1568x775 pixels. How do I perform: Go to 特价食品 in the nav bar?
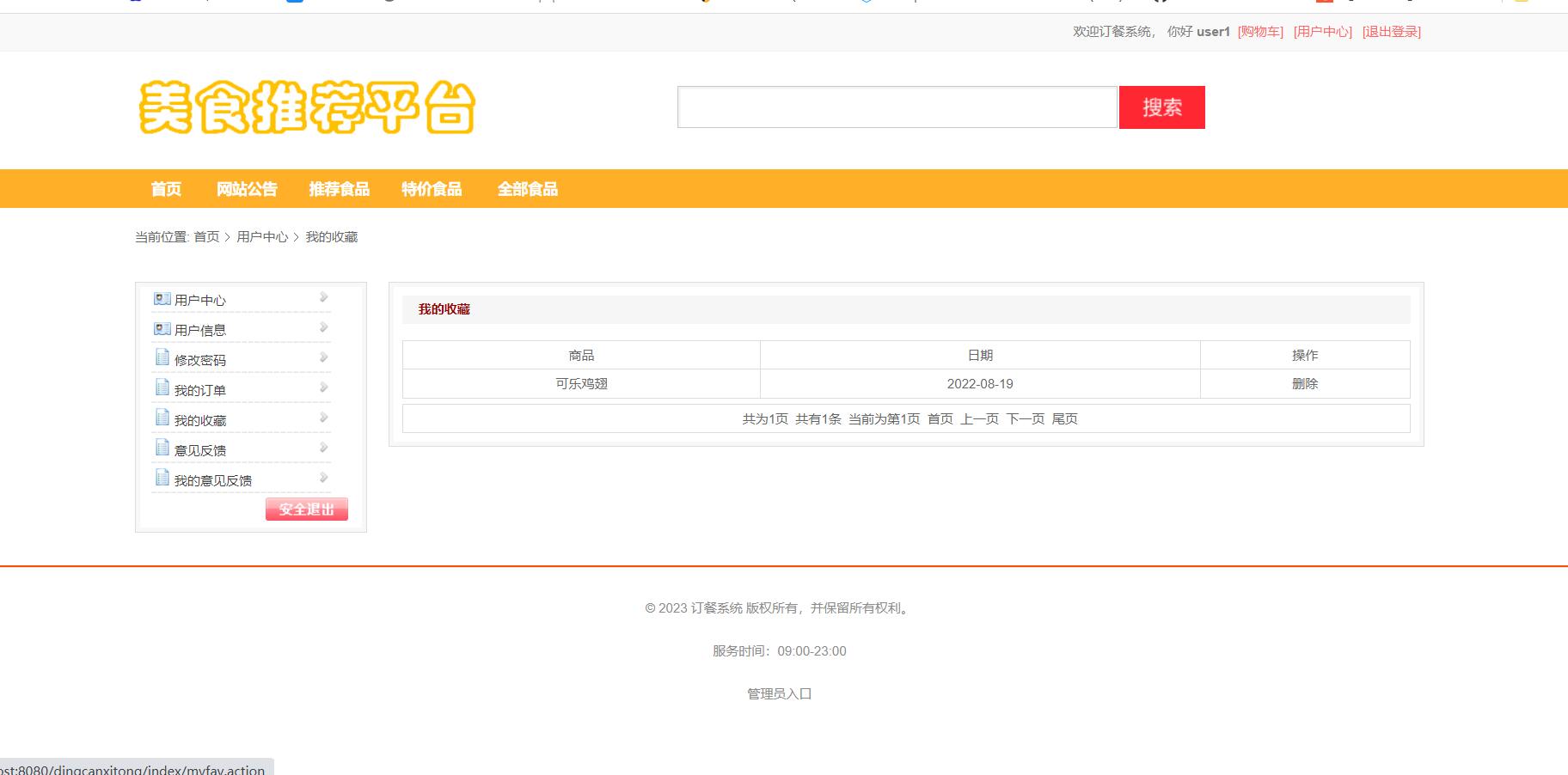click(432, 189)
